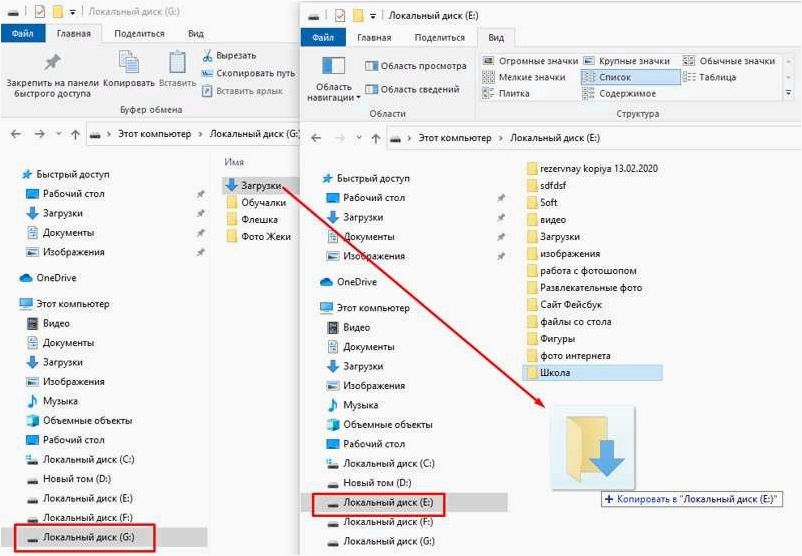Select работа с фотошопом folder
The image size is (802, 556).
(582, 271)
